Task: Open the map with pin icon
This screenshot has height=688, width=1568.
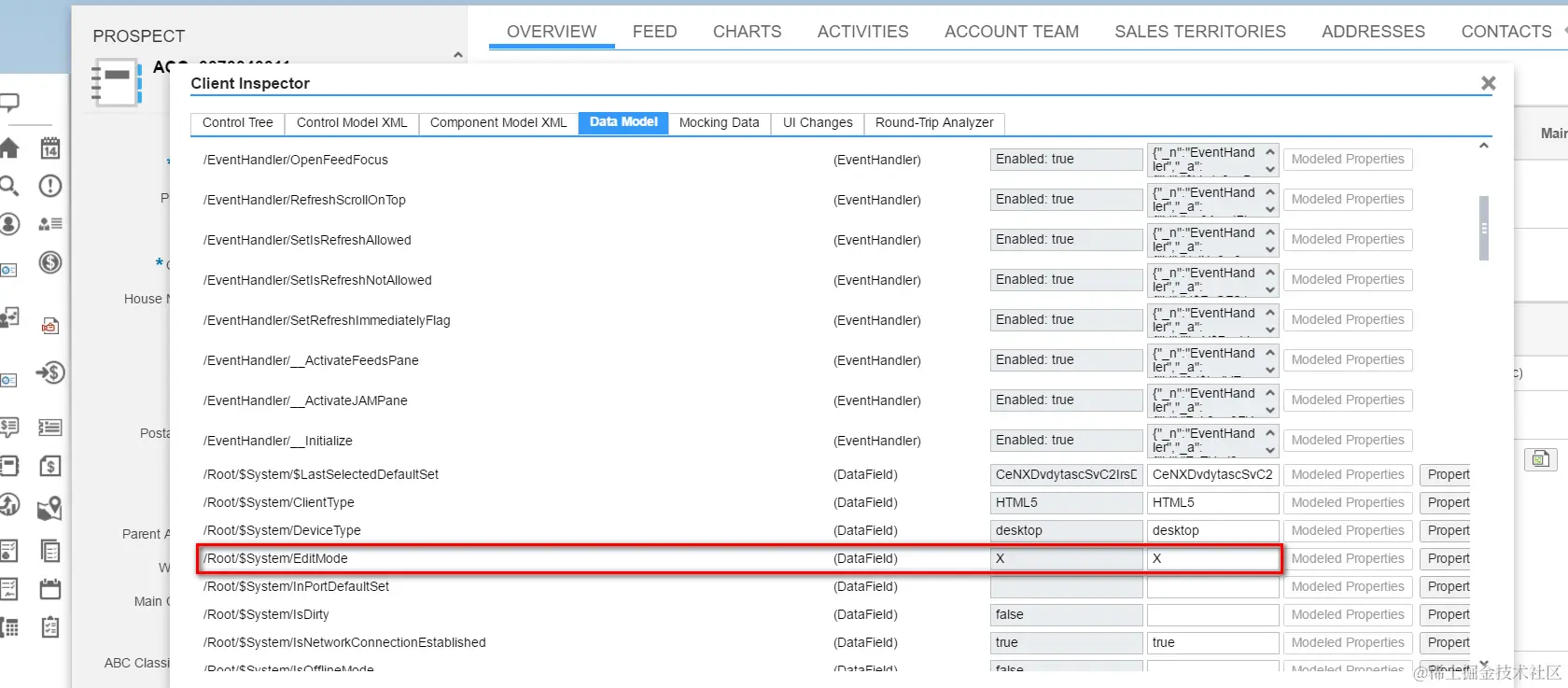Action: (x=50, y=508)
